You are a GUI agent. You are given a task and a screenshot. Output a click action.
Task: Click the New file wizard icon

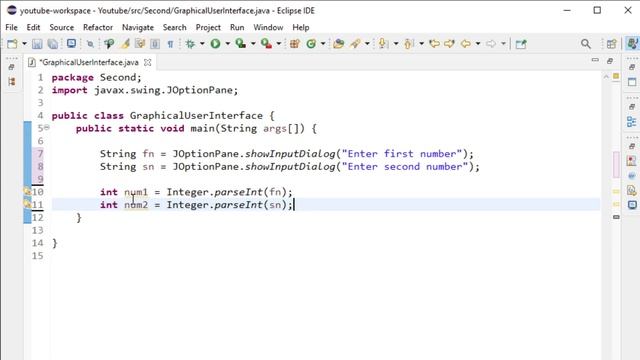coord(12,44)
